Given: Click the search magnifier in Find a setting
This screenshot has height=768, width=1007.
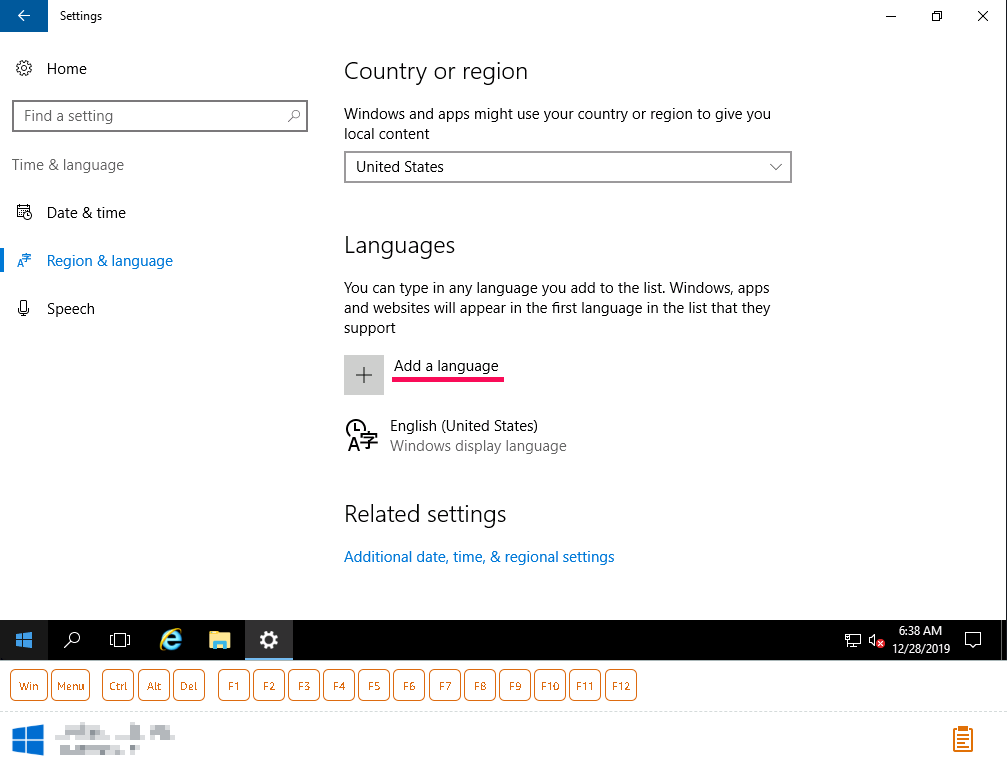Looking at the screenshot, I should point(293,116).
